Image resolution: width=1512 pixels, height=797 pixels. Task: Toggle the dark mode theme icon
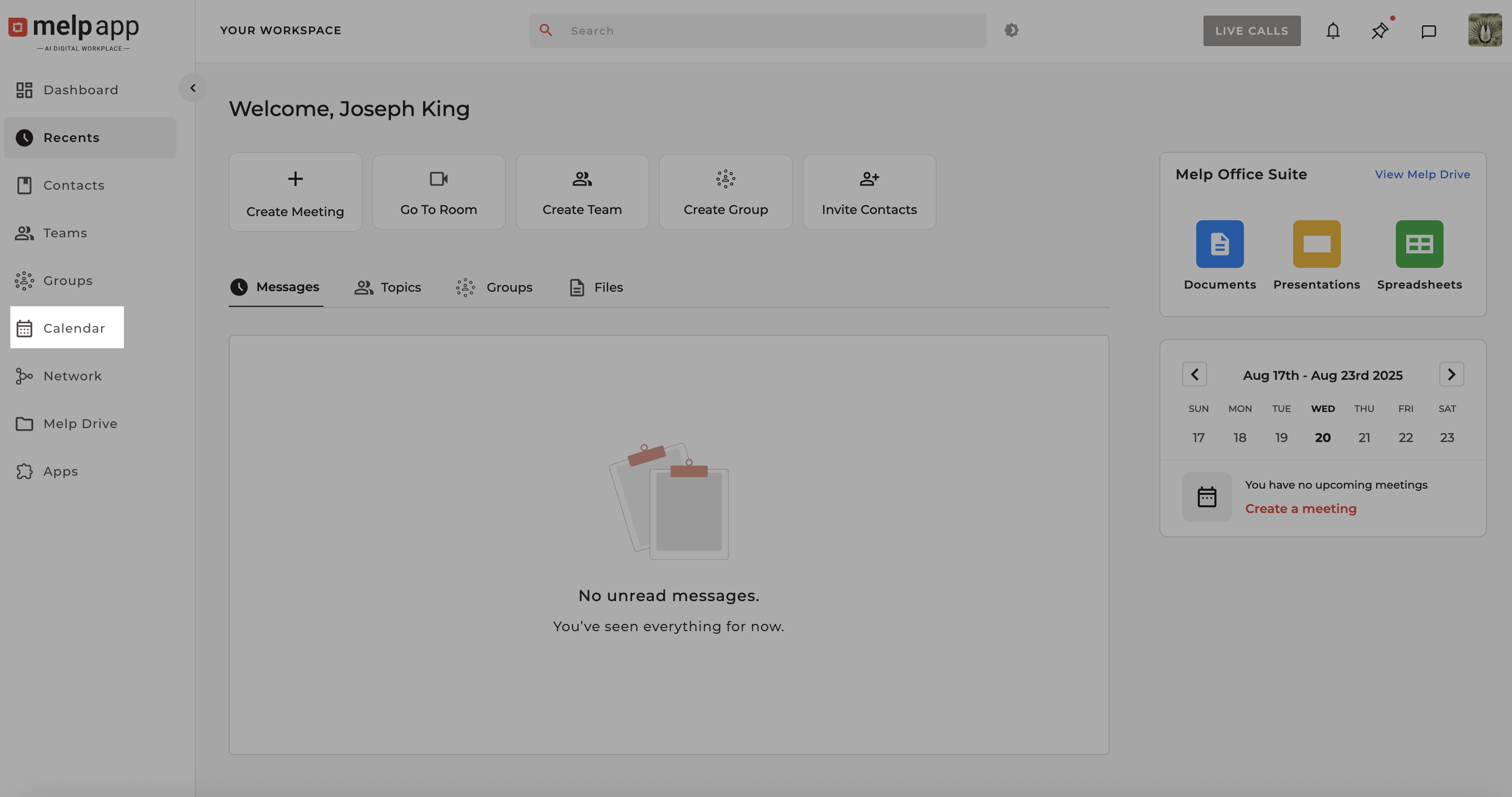pos(1011,30)
